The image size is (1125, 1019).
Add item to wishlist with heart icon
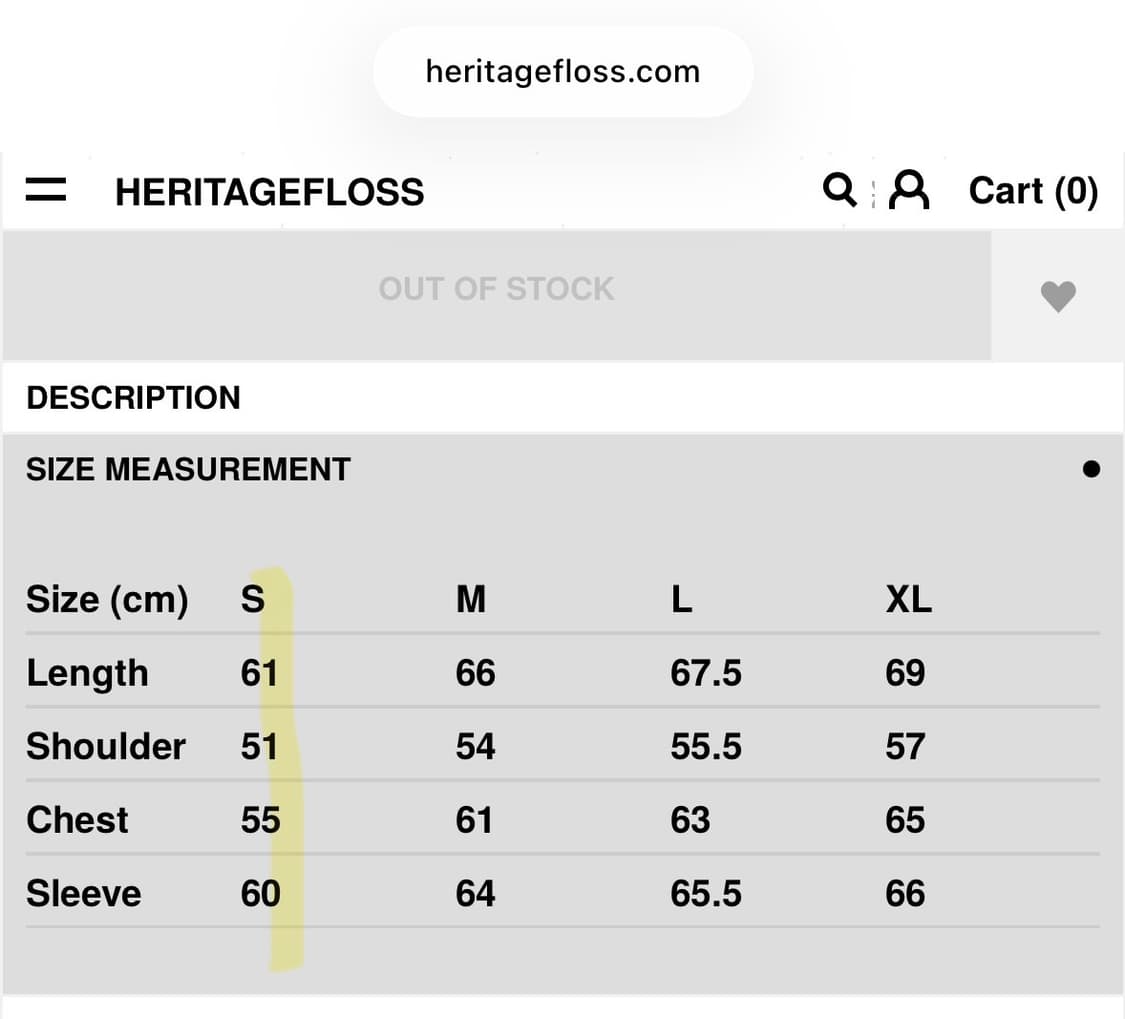(x=1058, y=296)
